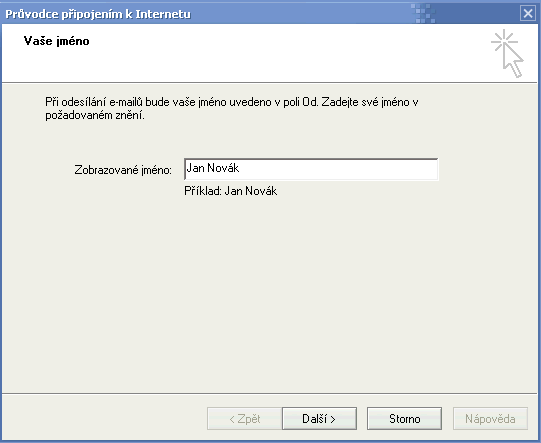Click the Příklad: Jan Novák hint text
The width and height of the screenshot is (541, 443).
pyautogui.click(x=230, y=191)
